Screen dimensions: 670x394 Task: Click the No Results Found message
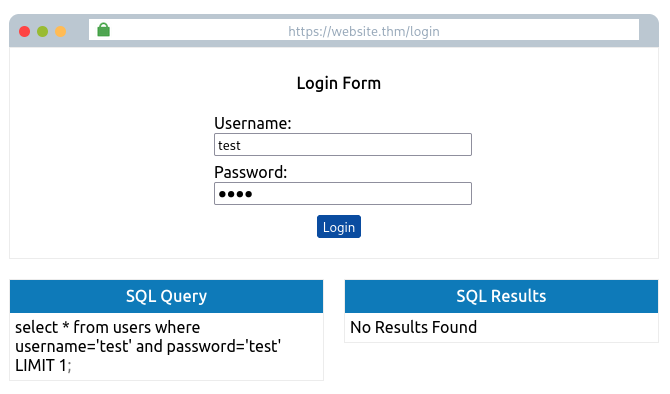tap(413, 327)
